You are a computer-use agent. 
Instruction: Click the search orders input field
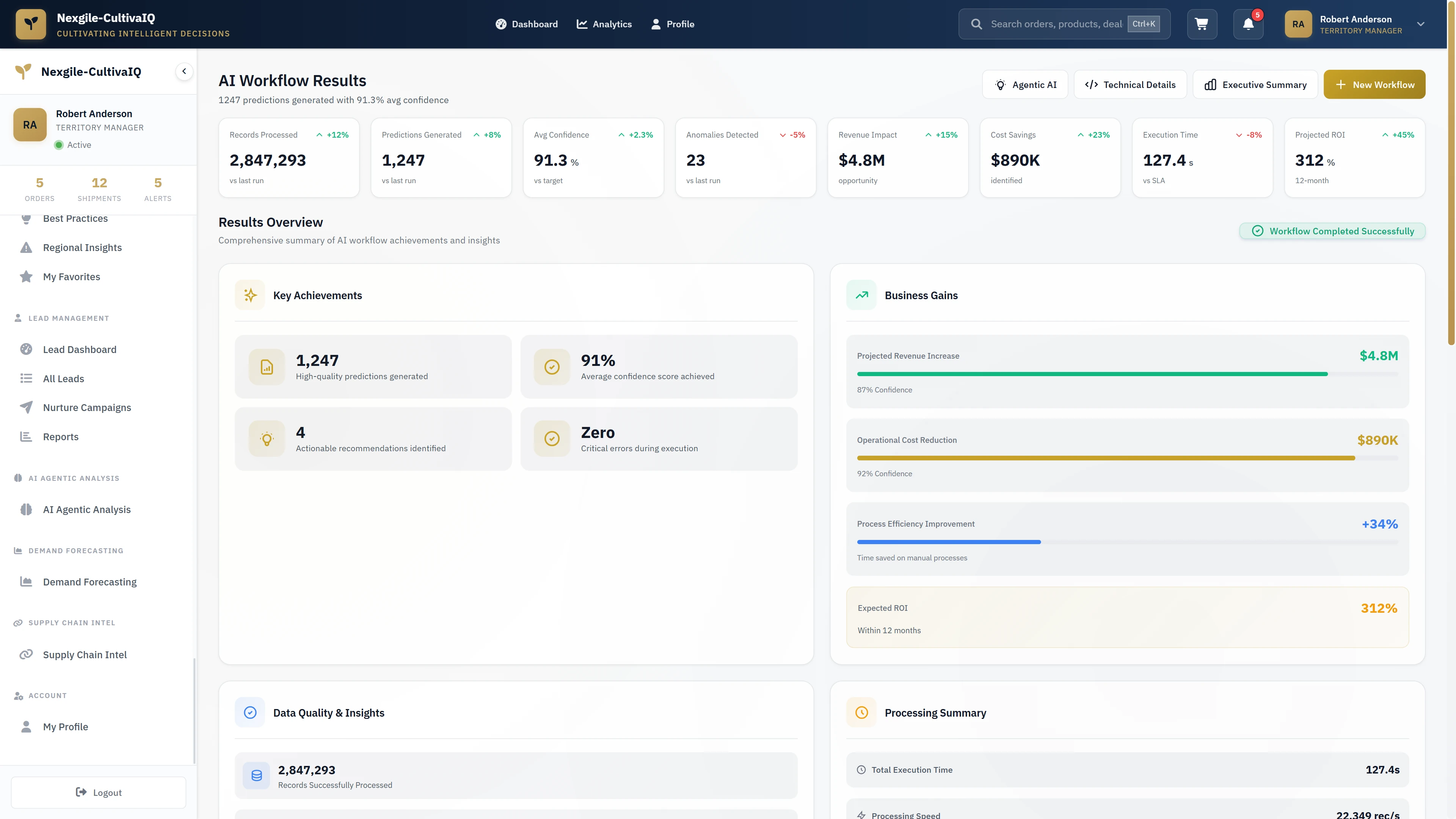pos(1062,24)
